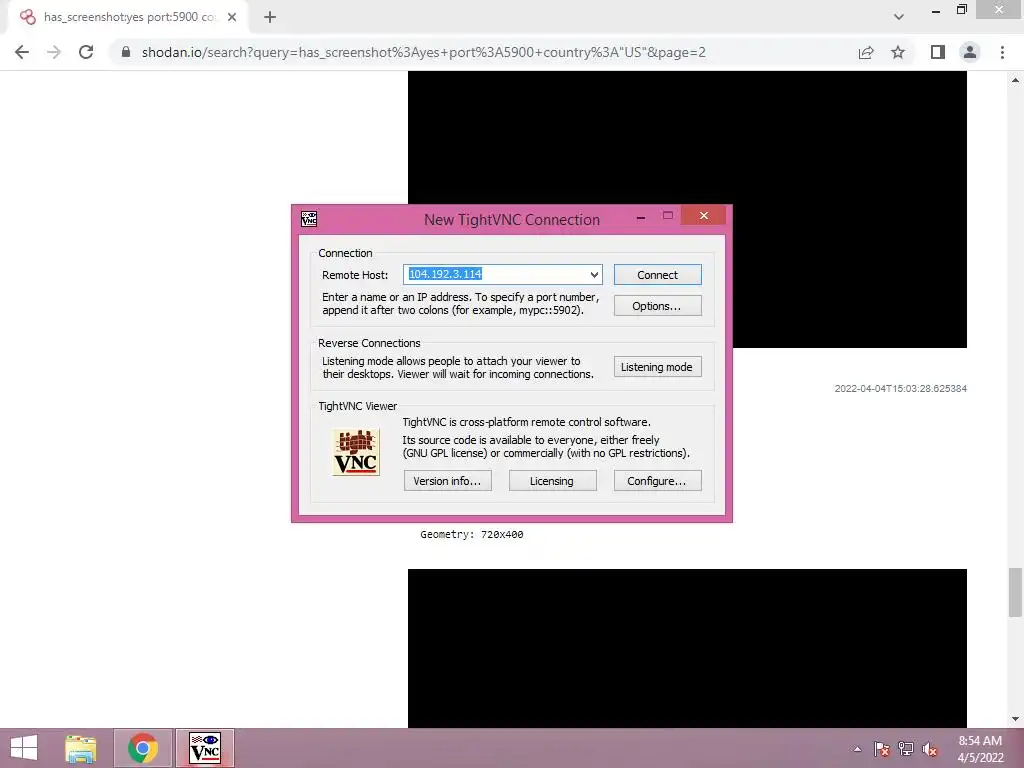Click the lower black Shodan screenshot thumbnail

click(687, 648)
